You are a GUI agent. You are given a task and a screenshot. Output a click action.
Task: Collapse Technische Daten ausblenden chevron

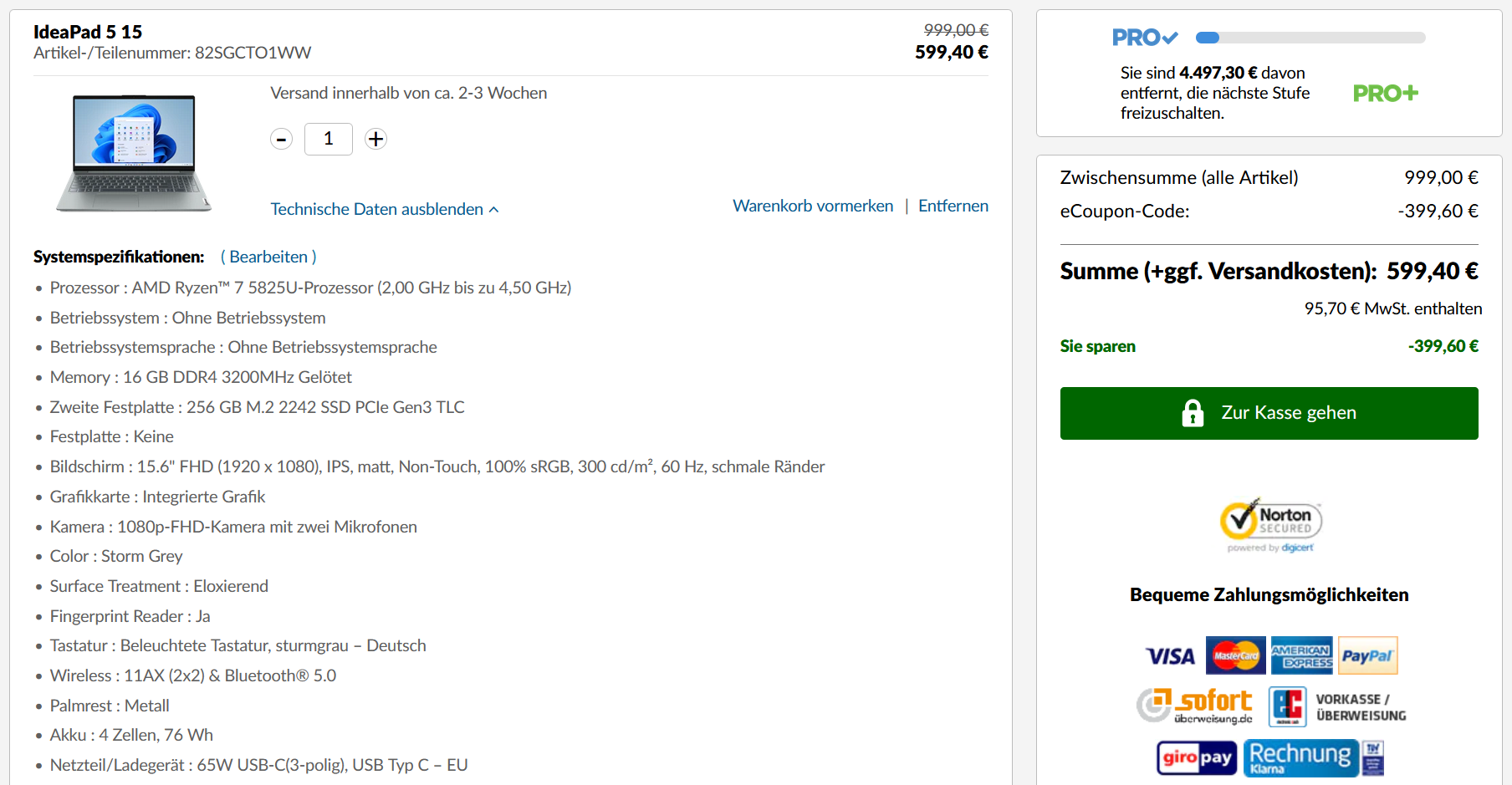[x=494, y=210]
